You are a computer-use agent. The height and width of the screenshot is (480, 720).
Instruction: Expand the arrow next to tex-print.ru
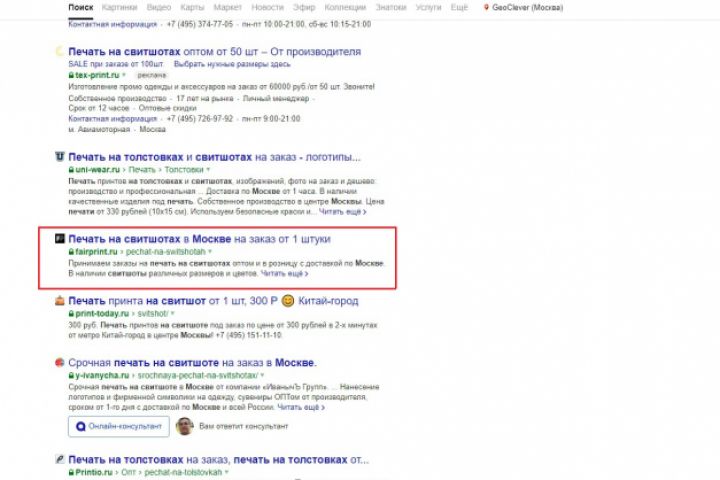pos(124,75)
